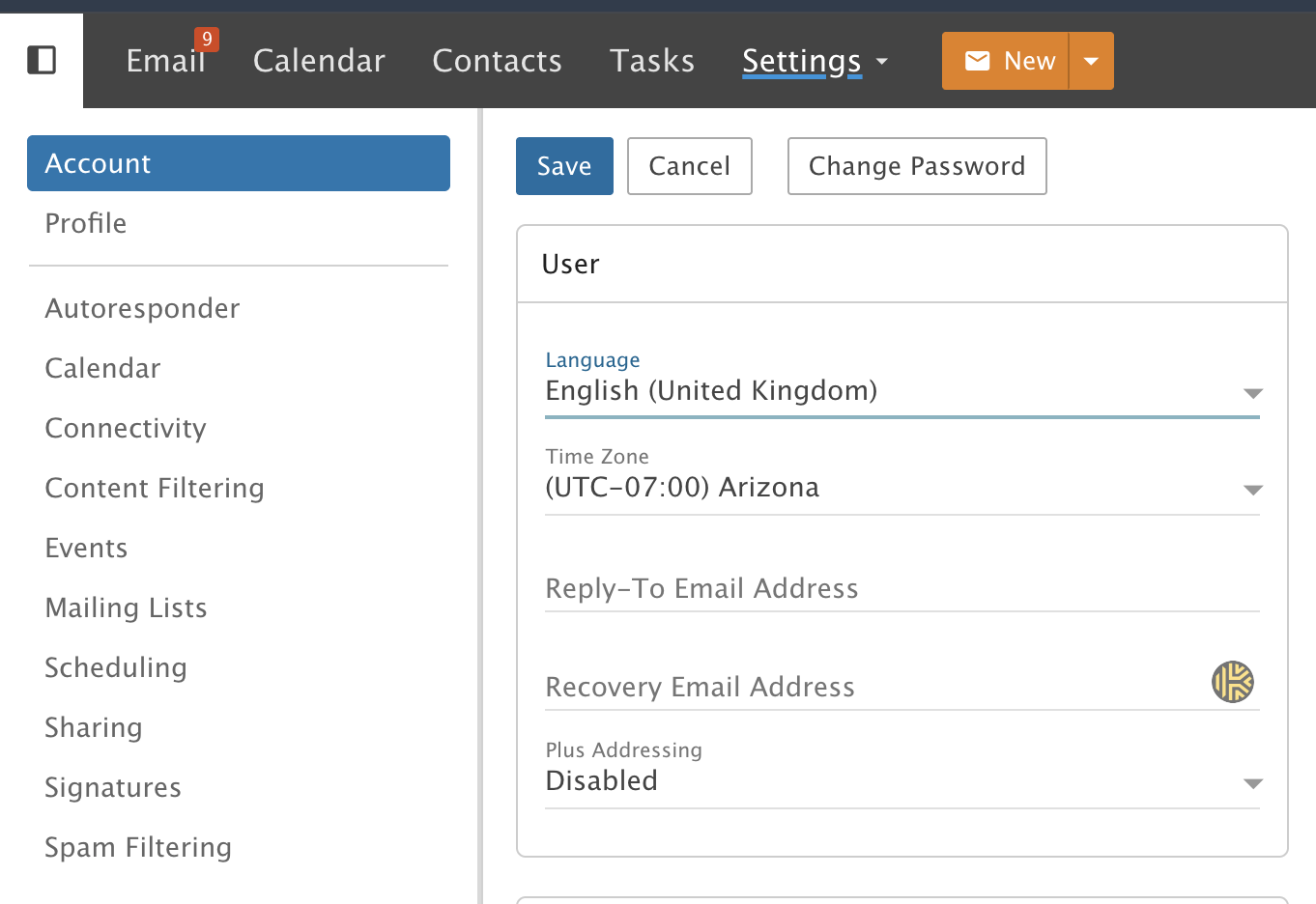Select Profile in the settings sidebar

pyautogui.click(x=86, y=223)
